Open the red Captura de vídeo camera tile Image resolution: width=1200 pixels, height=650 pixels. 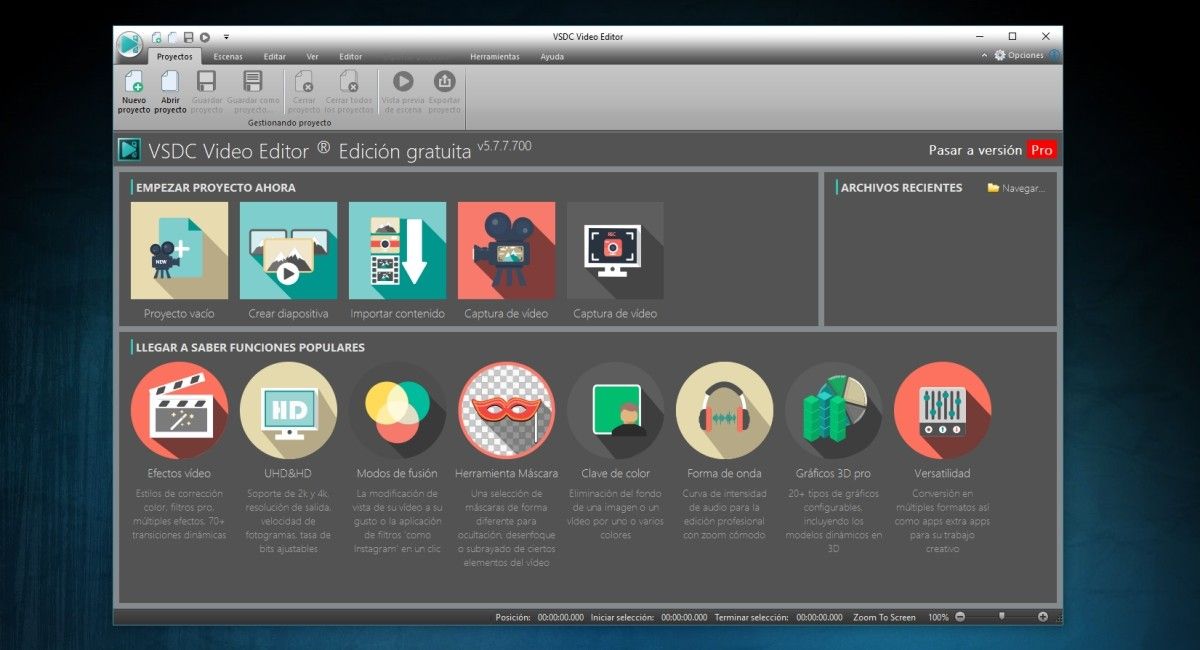tap(506, 251)
